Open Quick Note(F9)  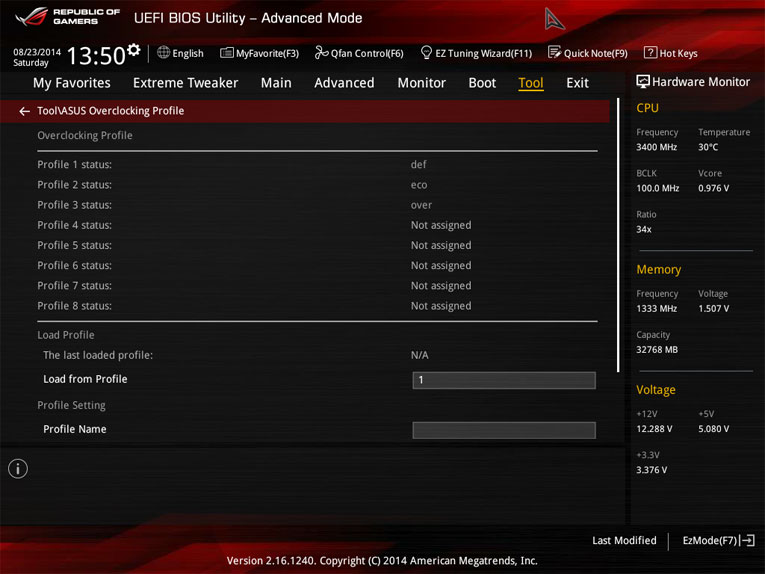point(588,53)
